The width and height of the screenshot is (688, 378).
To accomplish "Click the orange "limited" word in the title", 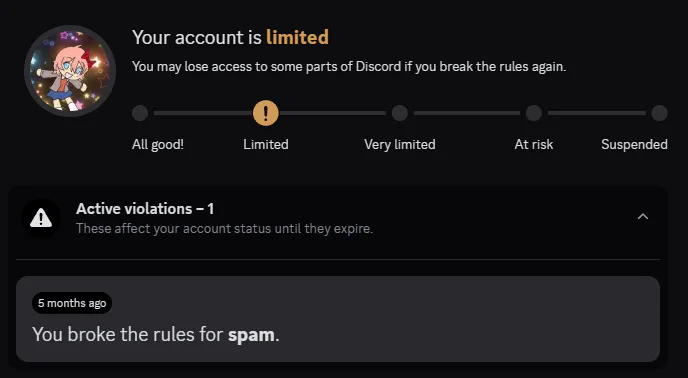I will point(297,37).
